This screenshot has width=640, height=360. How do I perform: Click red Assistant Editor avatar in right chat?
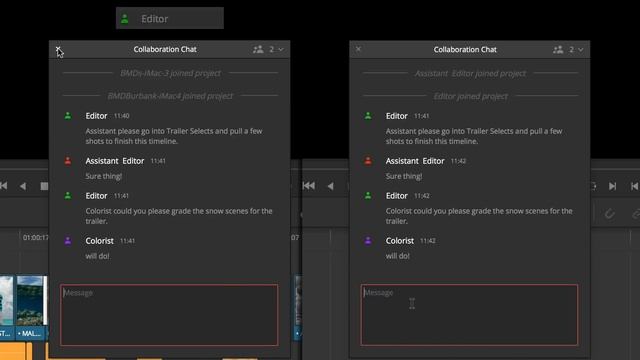click(368, 161)
